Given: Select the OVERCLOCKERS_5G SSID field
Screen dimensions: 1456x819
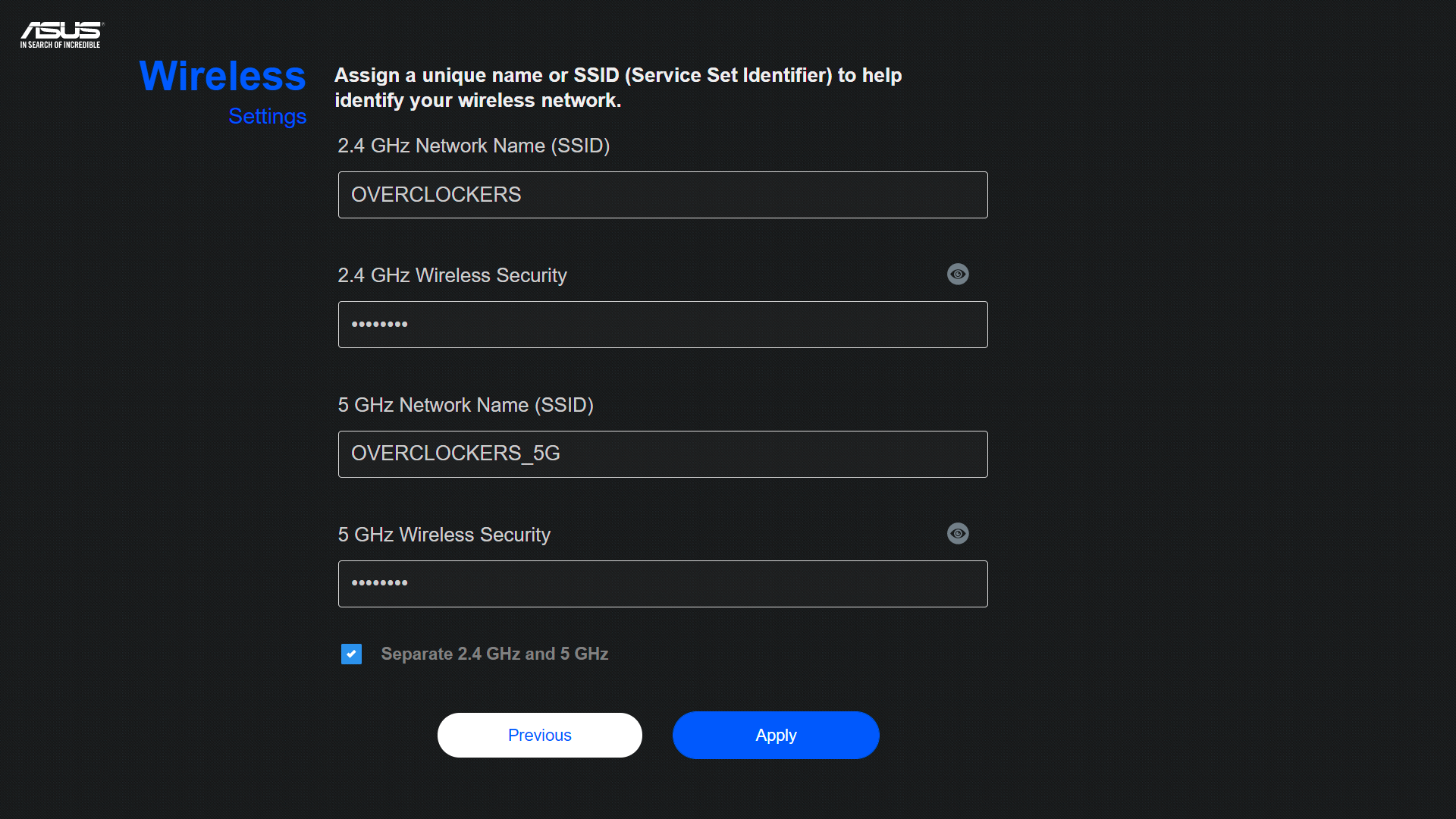Looking at the screenshot, I should coord(663,454).
